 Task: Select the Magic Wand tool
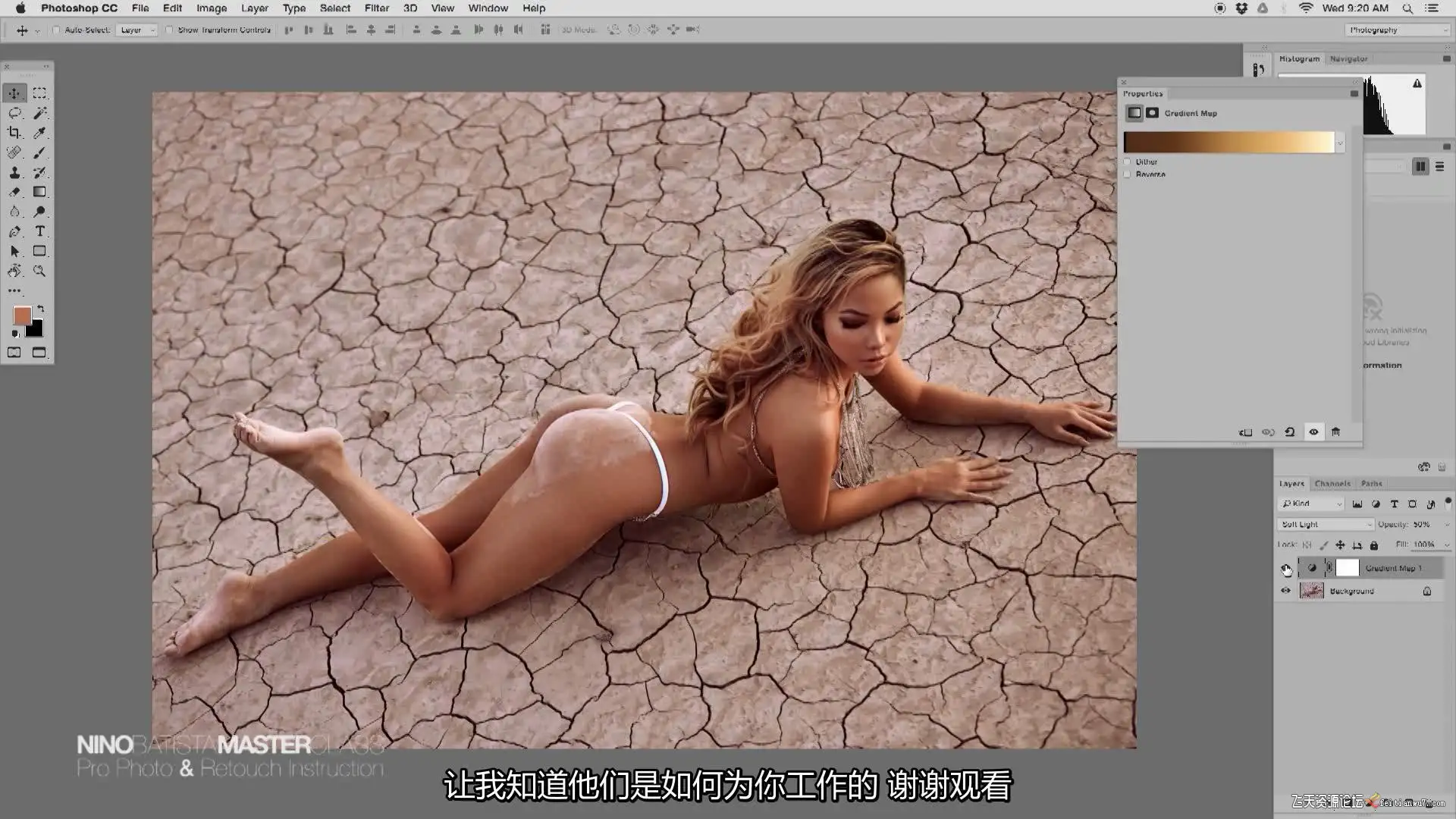click(x=39, y=113)
